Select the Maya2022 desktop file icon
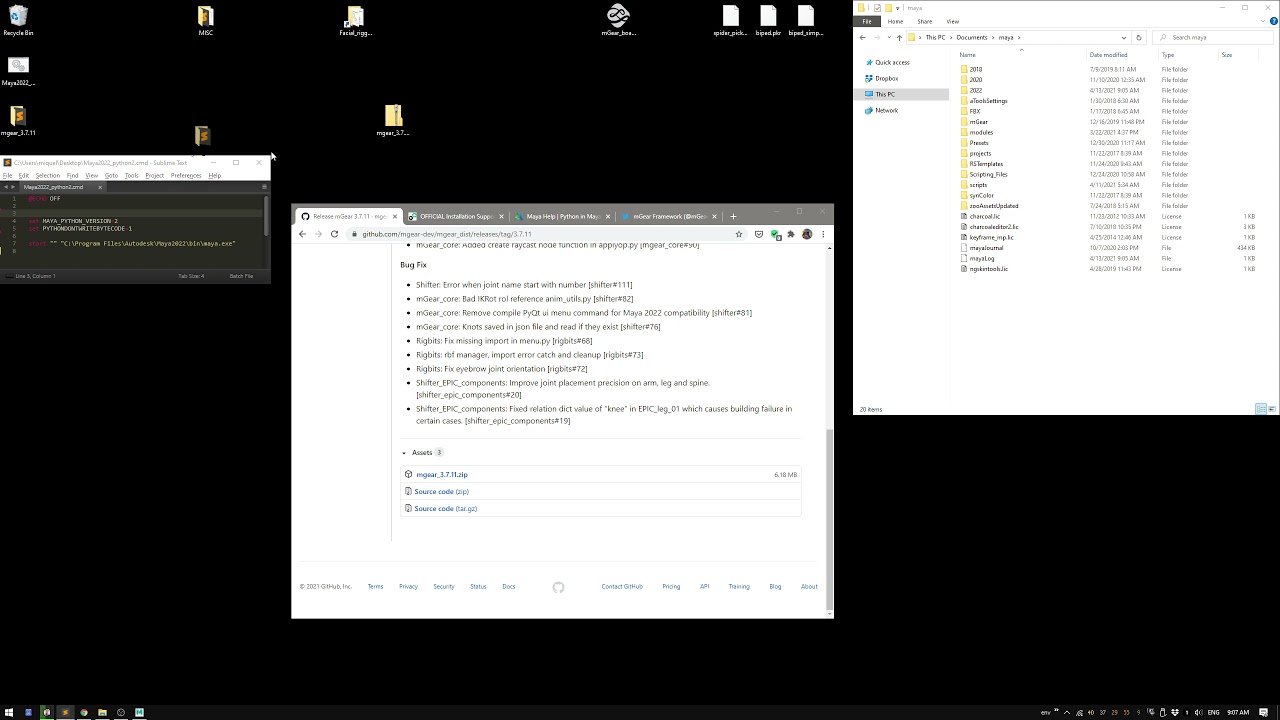This screenshot has width=1280, height=720. pyautogui.click(x=18, y=70)
